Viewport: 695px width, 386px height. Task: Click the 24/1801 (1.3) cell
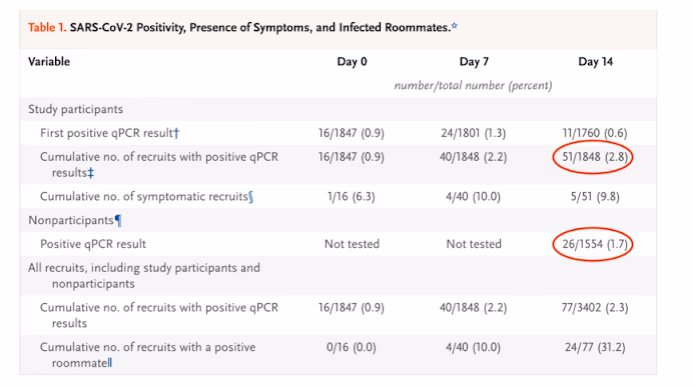(473, 133)
